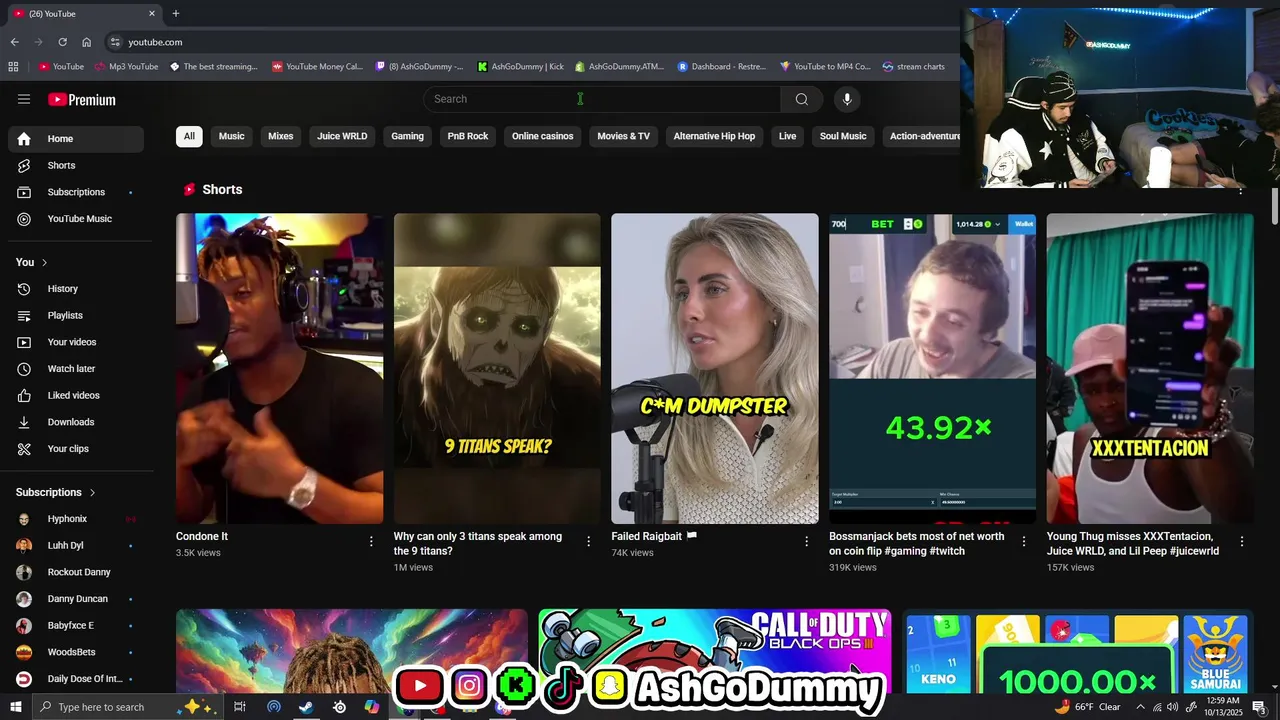Open the stream charts bookmark

click(x=914, y=67)
